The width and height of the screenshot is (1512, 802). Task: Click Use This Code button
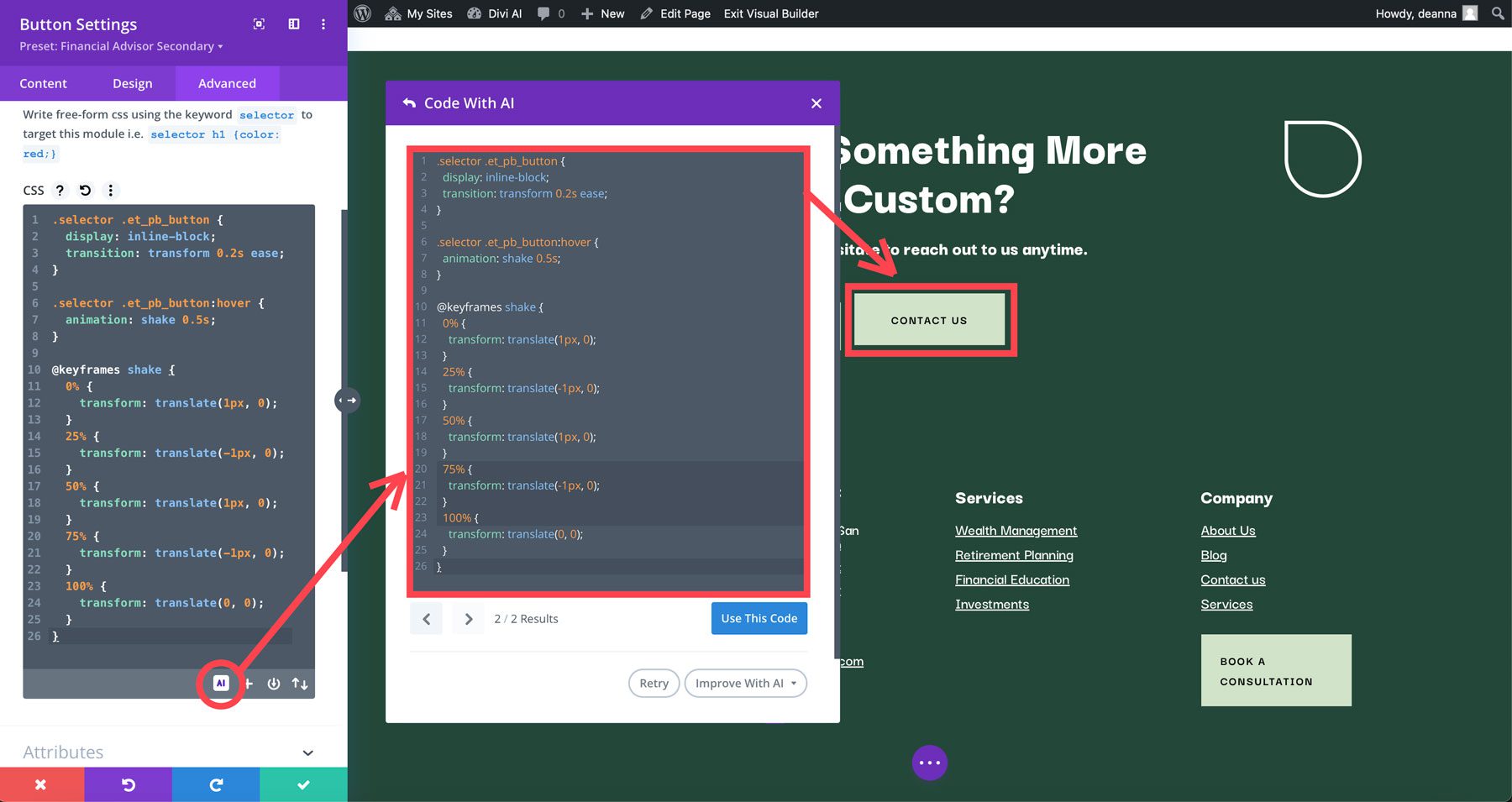(x=759, y=618)
